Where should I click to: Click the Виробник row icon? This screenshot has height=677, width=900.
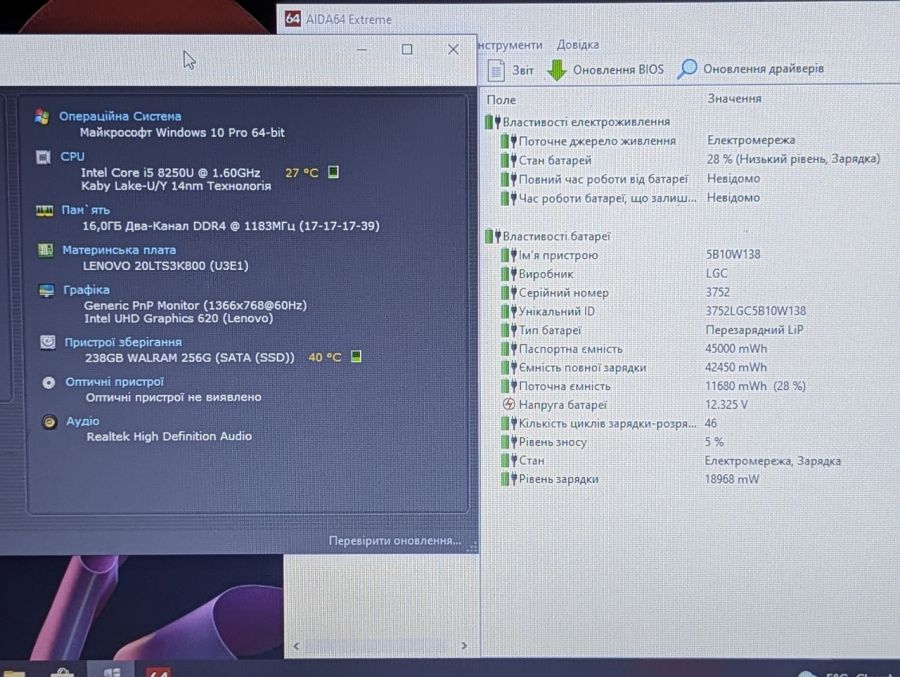(x=508, y=274)
